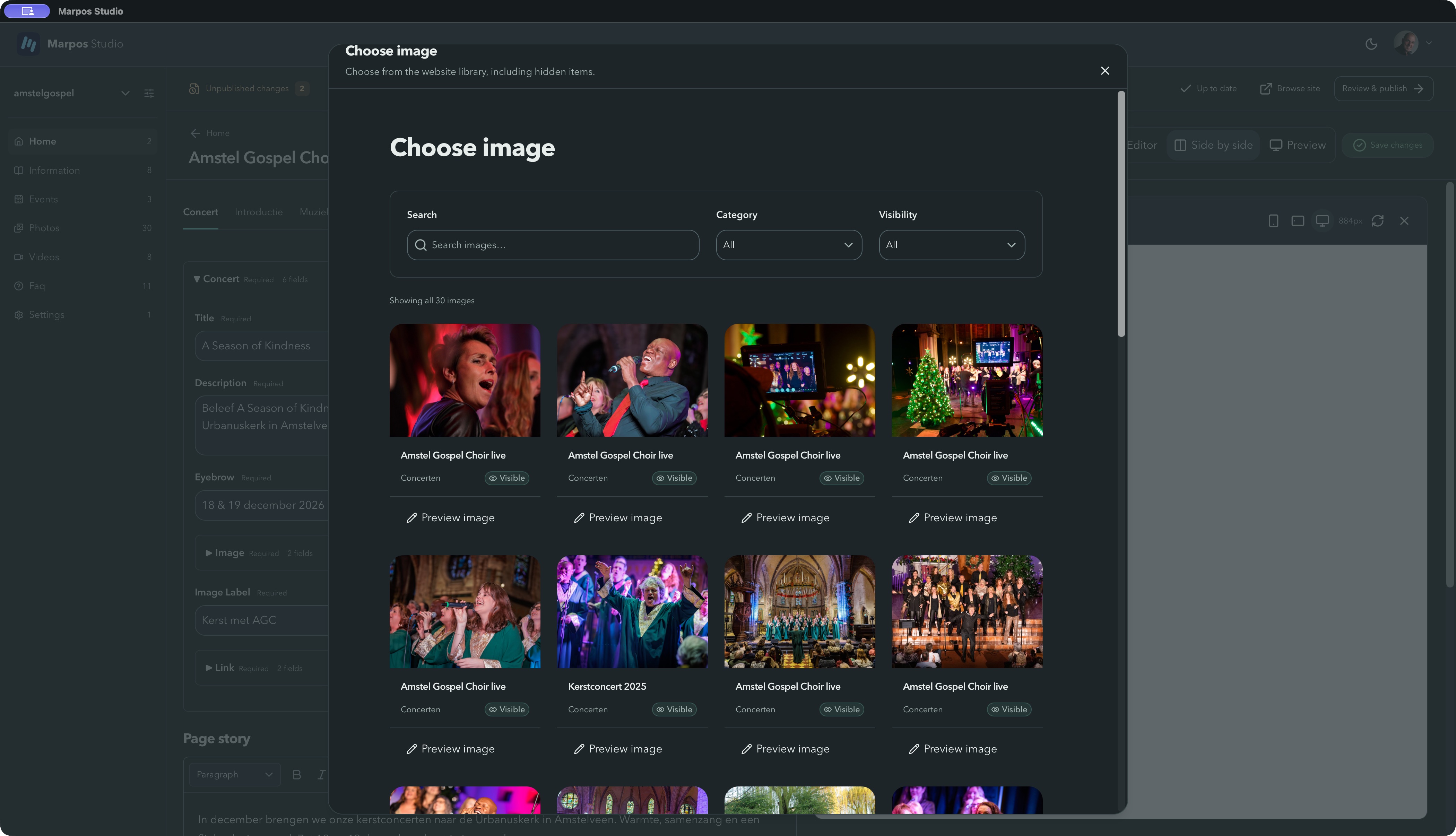Toggle Visible badge on Kerstconcert 2025 image
Screen dimensions: 1456x836
[674, 710]
